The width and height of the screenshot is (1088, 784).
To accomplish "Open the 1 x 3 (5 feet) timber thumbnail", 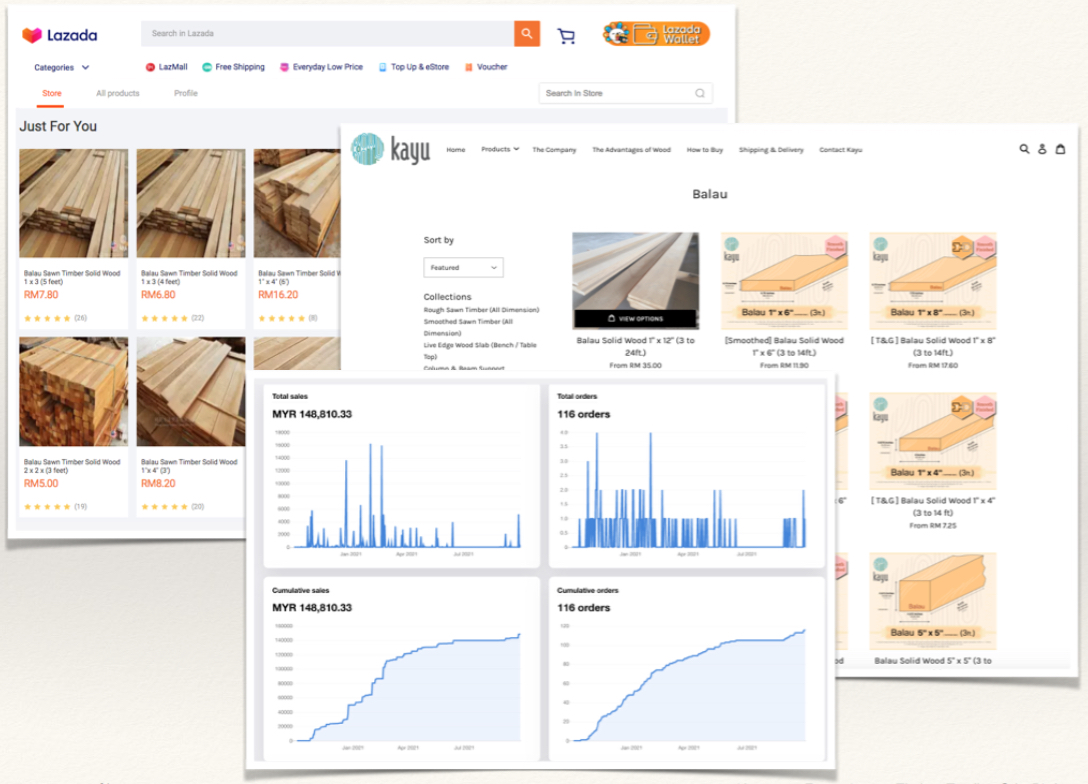I will click(74, 203).
